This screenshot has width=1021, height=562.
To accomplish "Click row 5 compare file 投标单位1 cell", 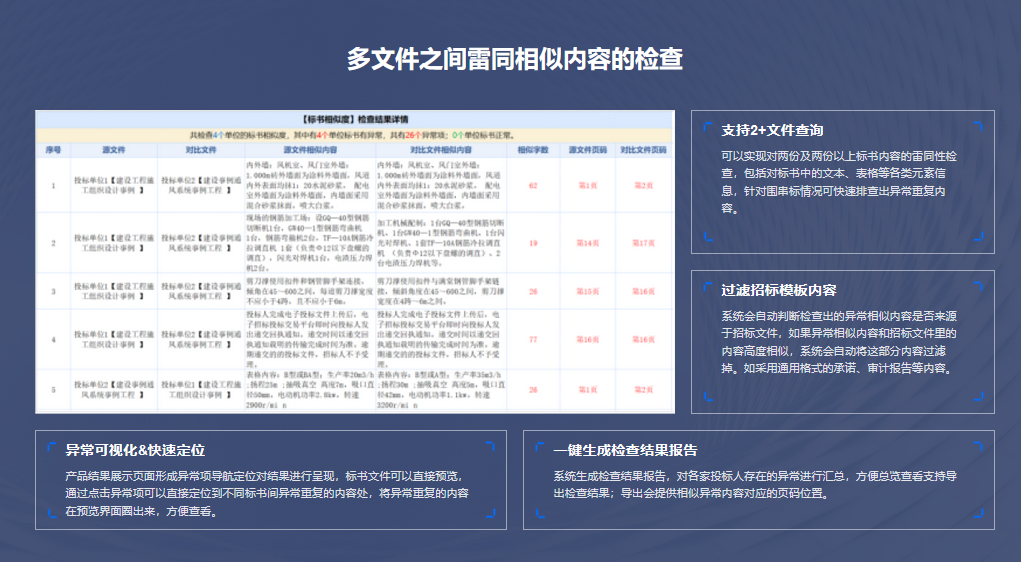I will pyautogui.click(x=201, y=389).
